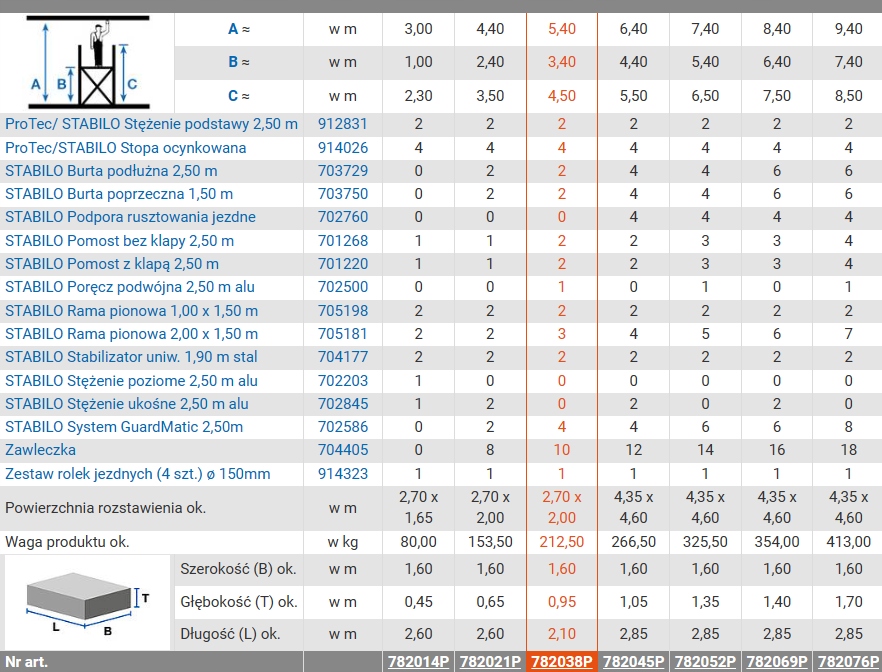The height and width of the screenshot is (672, 882).
Task: Open STABILO Rama pionowa 2,00 x 1,50 m
Action: (131, 333)
